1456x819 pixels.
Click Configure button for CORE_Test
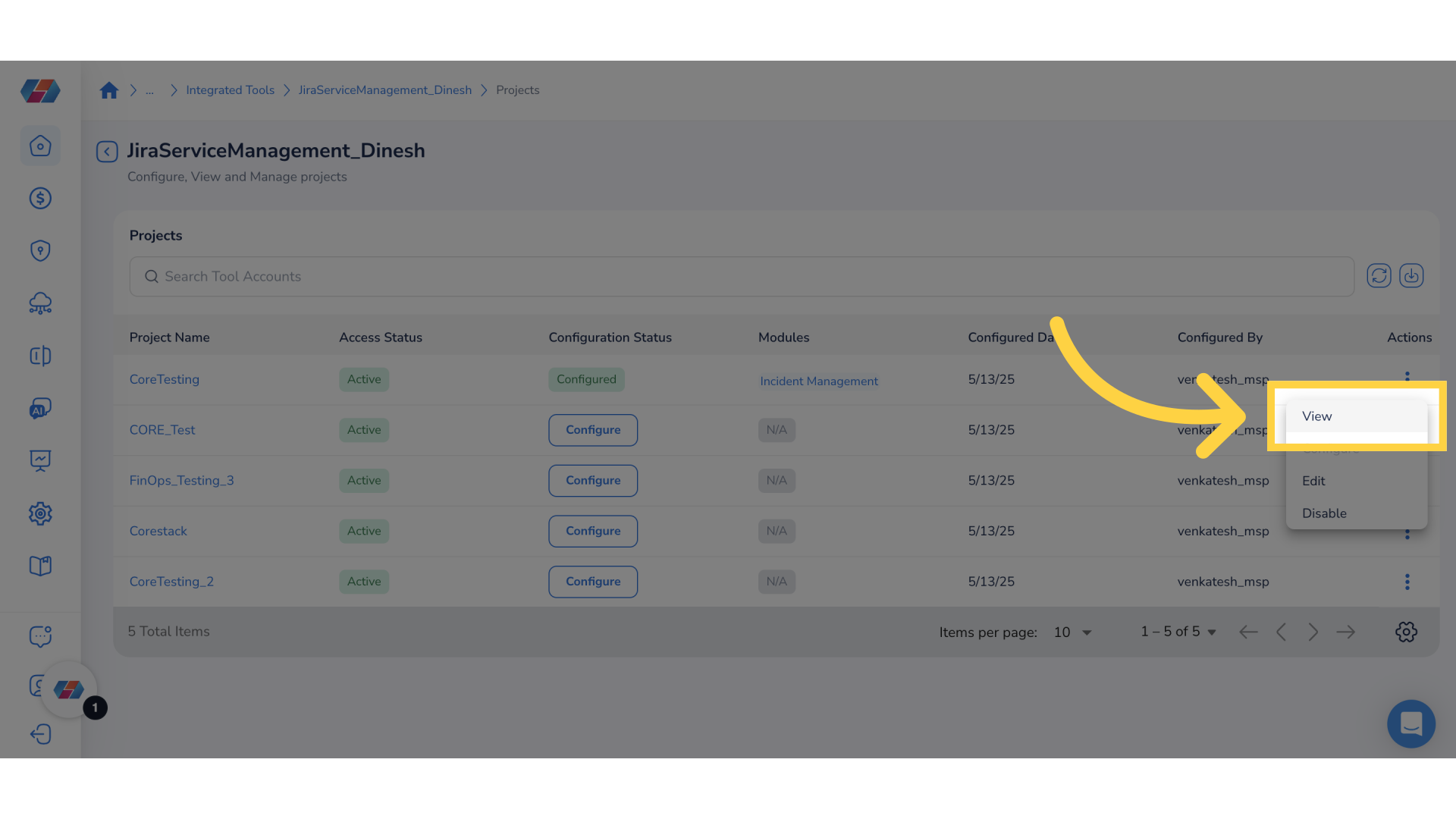(593, 430)
